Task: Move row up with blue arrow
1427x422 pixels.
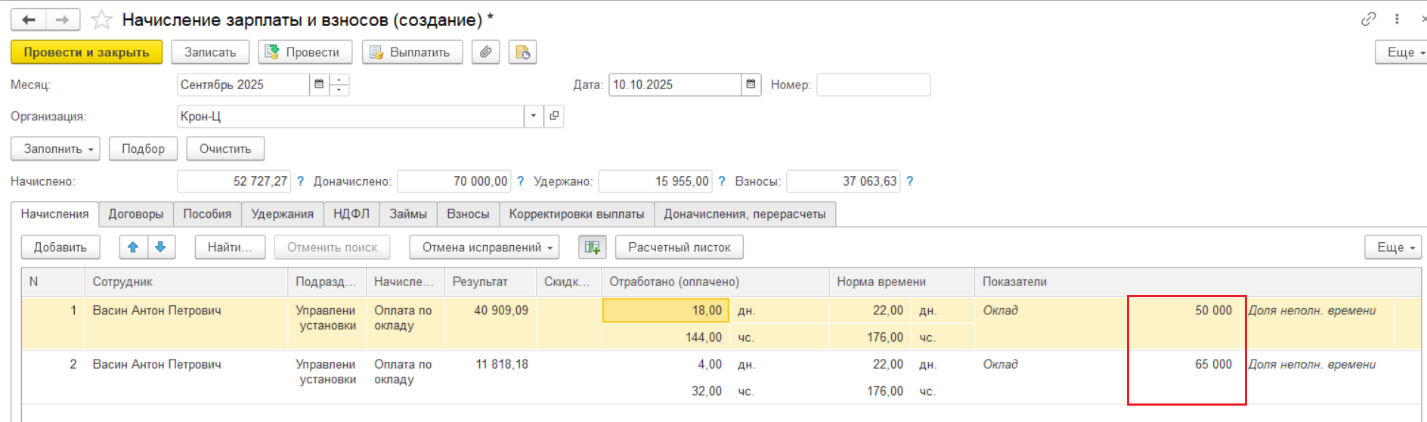Action: 133,247
